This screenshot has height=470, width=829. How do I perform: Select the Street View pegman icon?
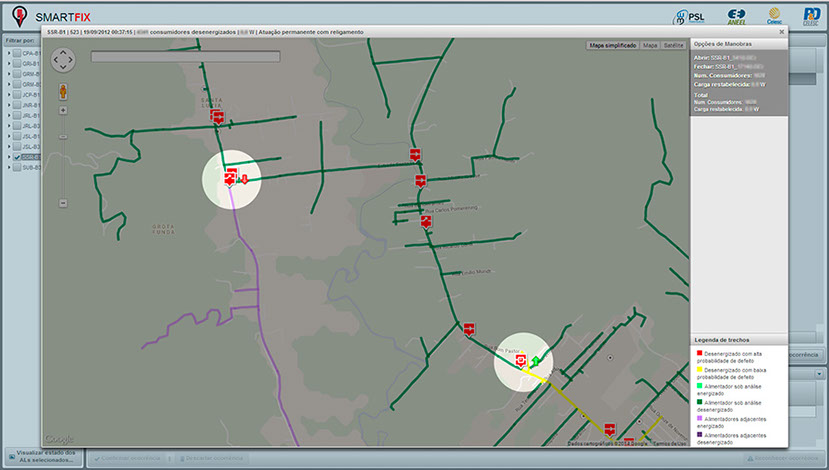63,90
